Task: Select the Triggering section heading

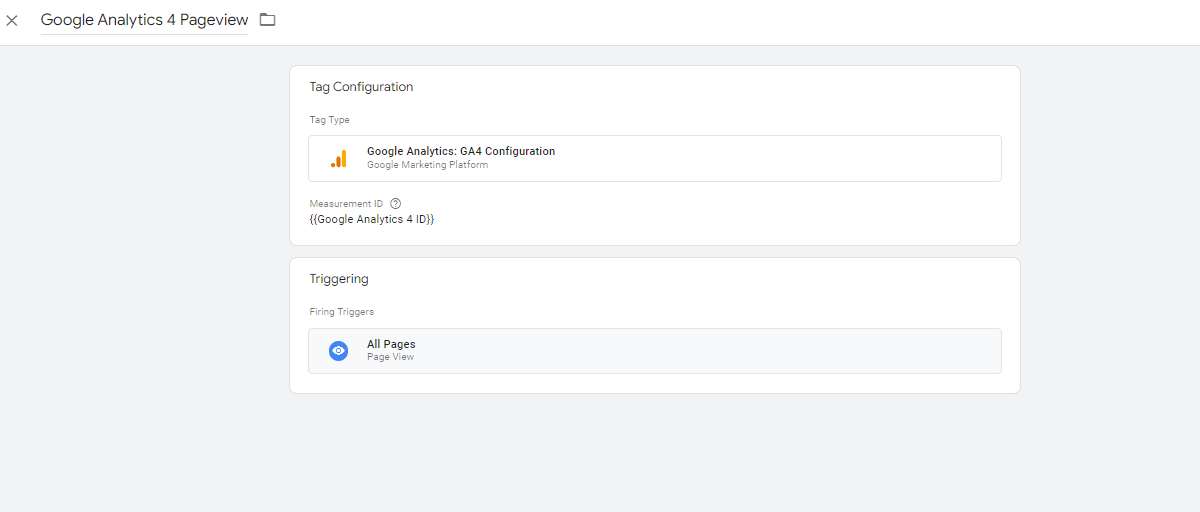Action: pos(339,279)
